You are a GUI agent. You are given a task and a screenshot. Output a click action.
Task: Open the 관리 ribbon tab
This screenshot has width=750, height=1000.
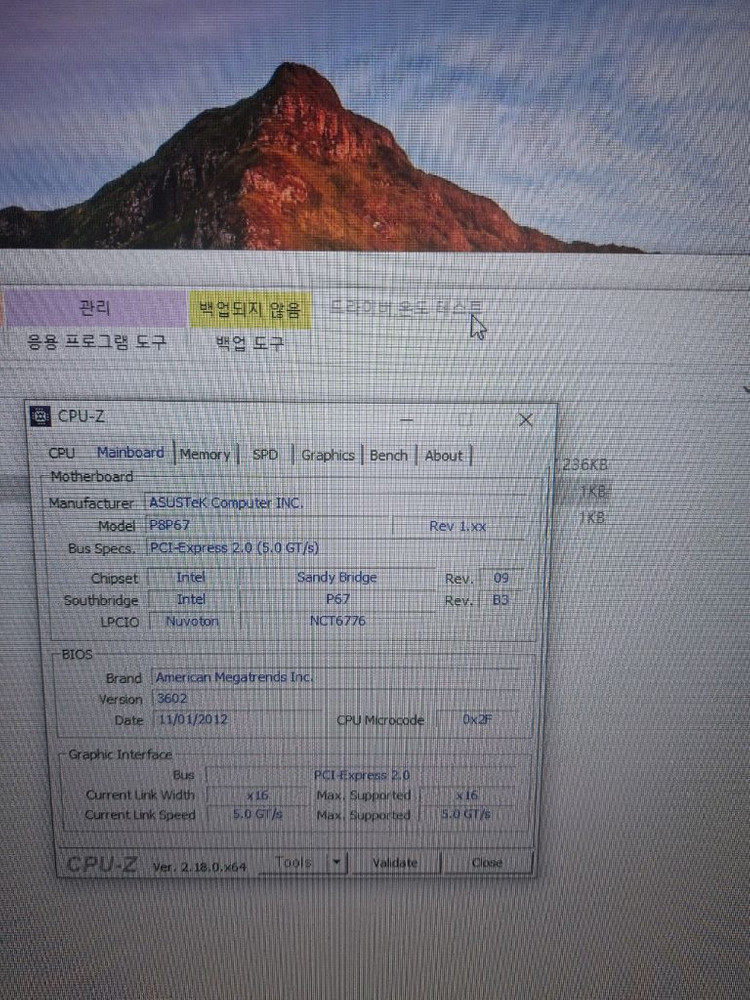point(95,308)
